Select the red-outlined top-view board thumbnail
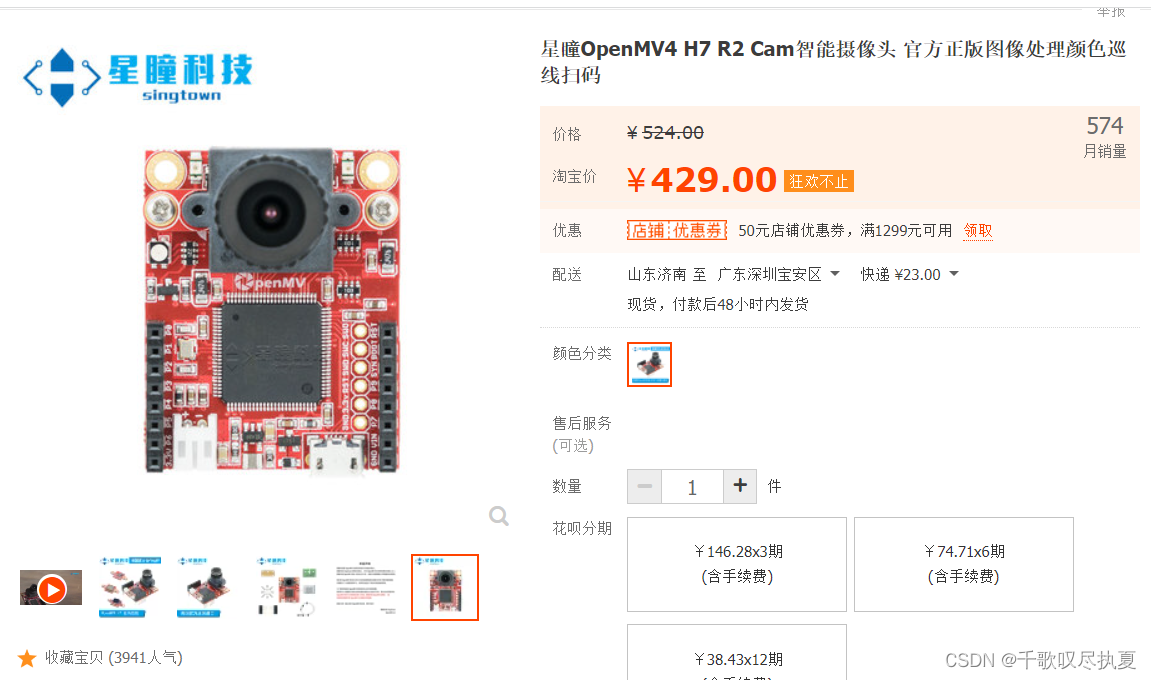This screenshot has width=1151, height=680. click(x=445, y=587)
